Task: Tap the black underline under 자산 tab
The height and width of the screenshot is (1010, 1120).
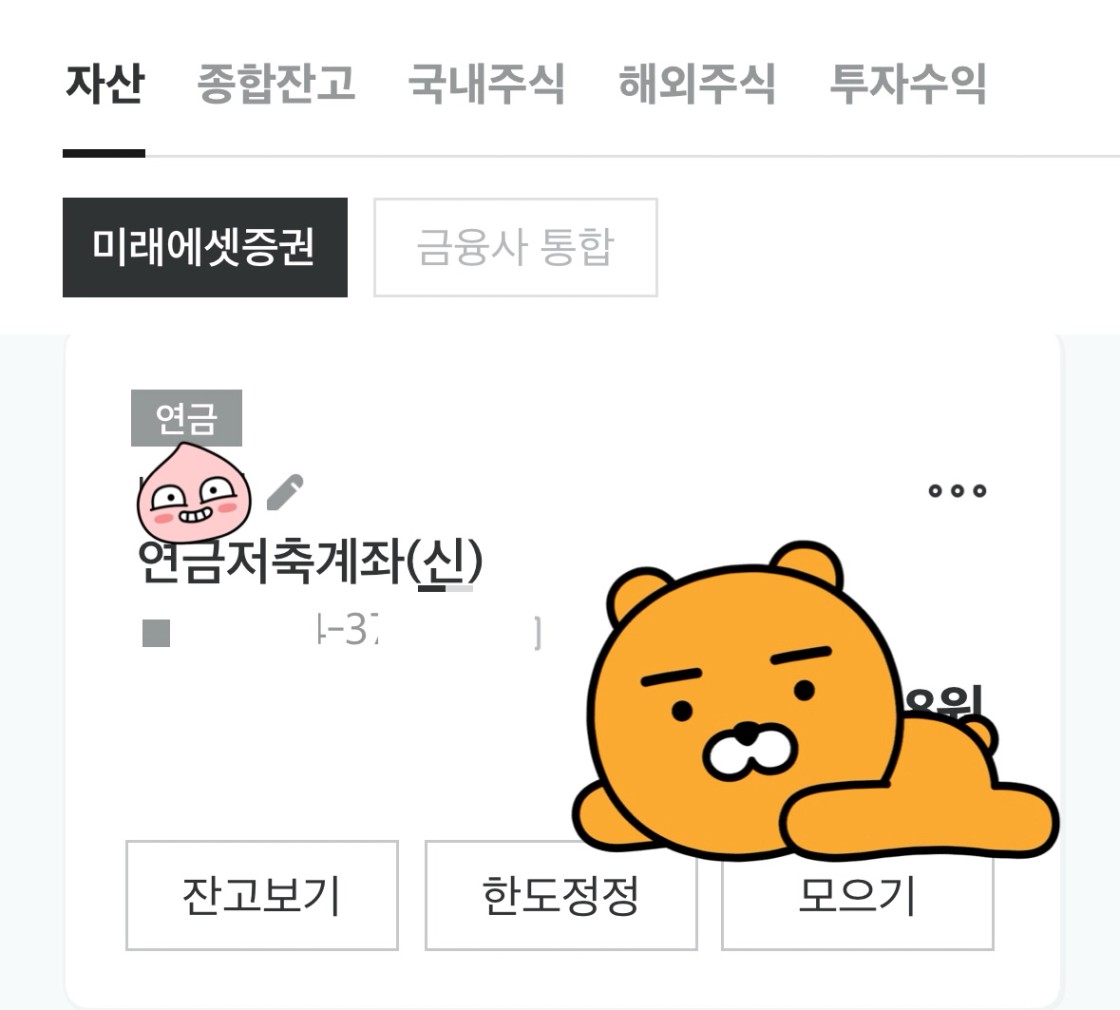Action: click(104, 153)
